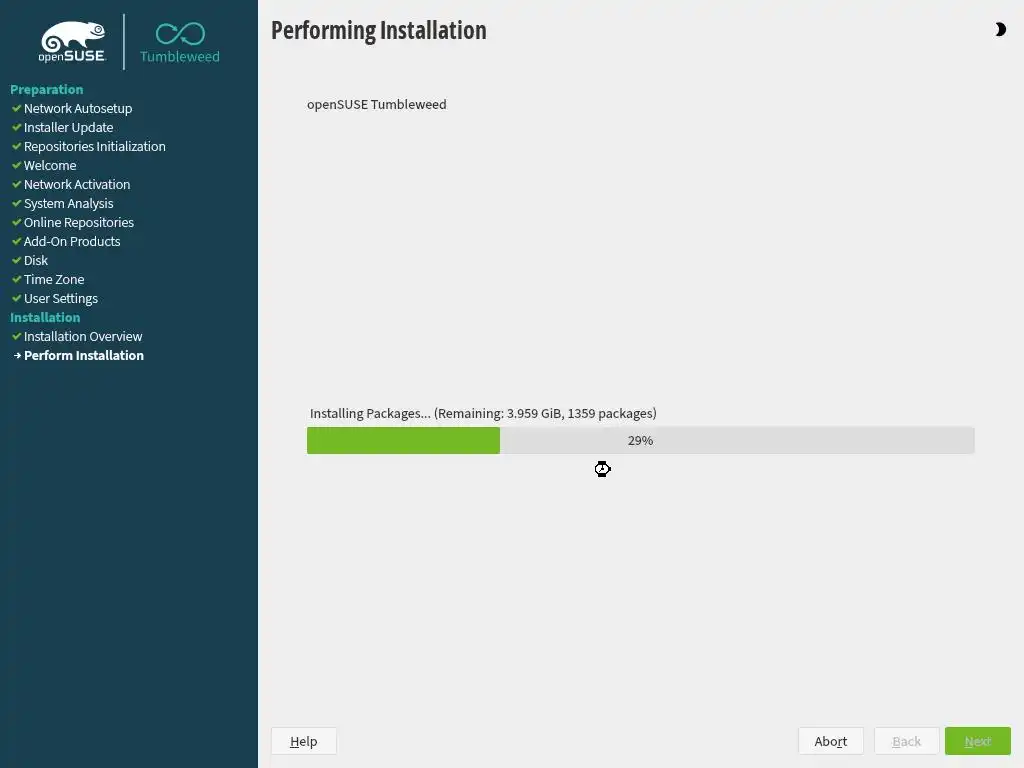The image size is (1024, 768).
Task: Click checkmark icon beside Installer Update
Action: click(x=17, y=127)
